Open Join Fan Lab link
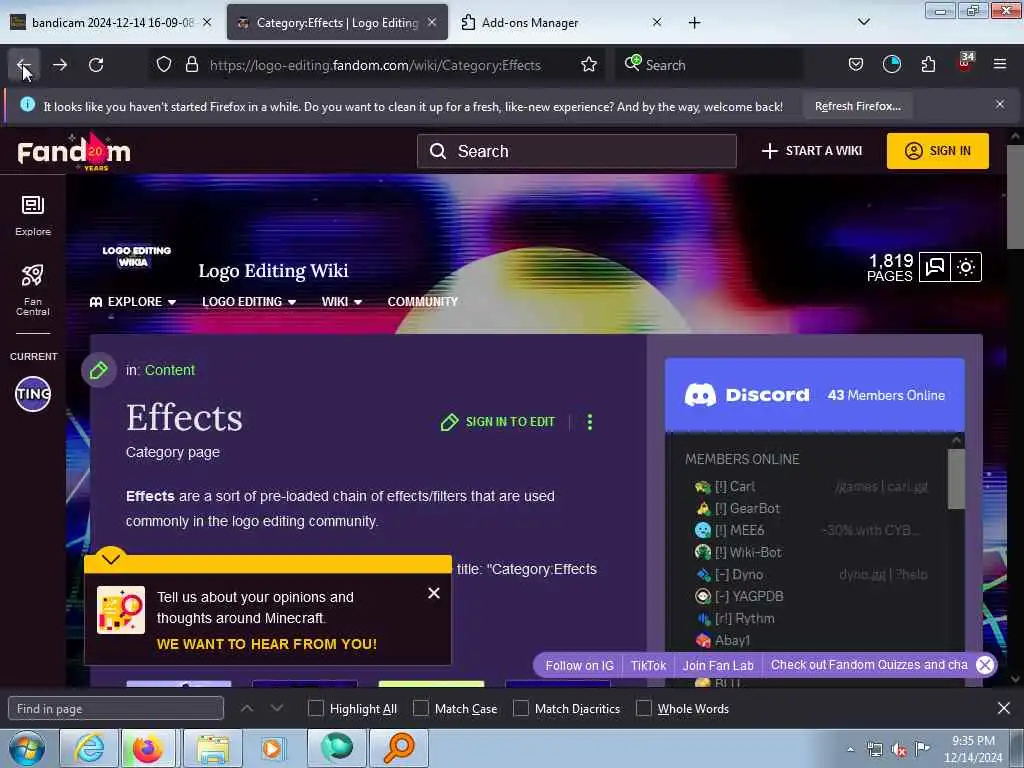The image size is (1024, 768). pos(718,665)
